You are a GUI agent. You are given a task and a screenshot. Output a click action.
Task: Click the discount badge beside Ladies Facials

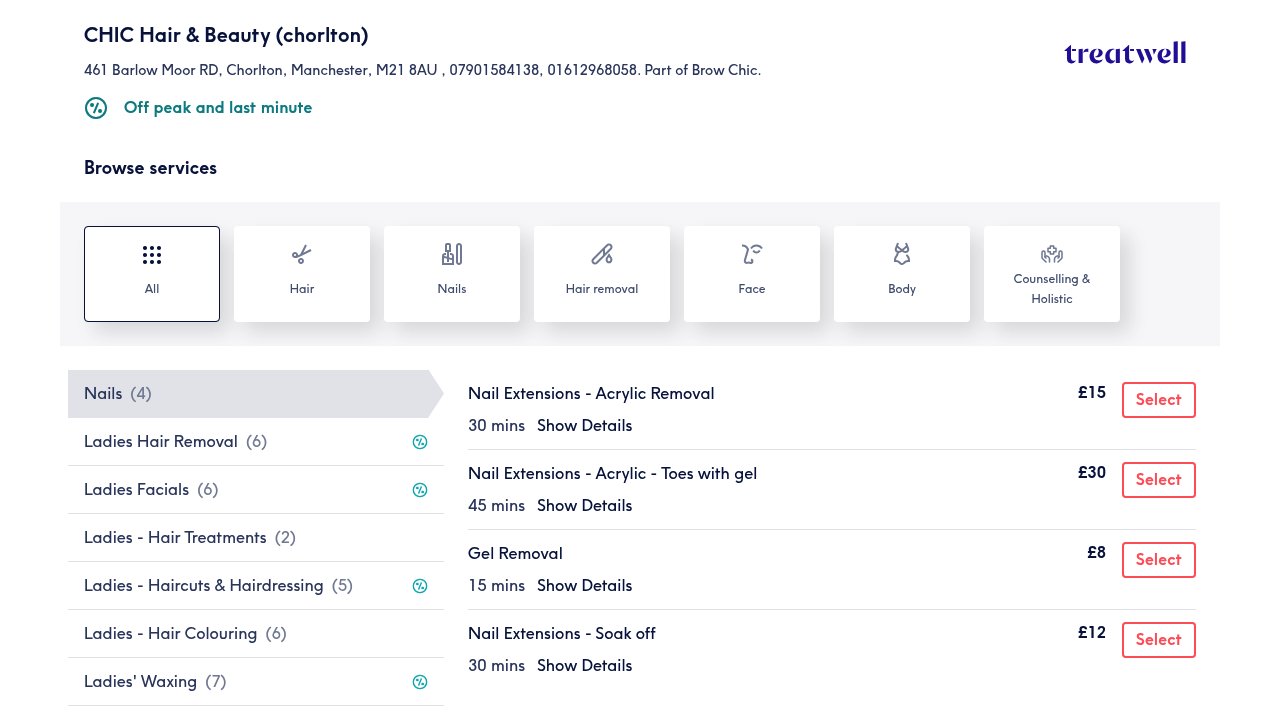(420, 490)
